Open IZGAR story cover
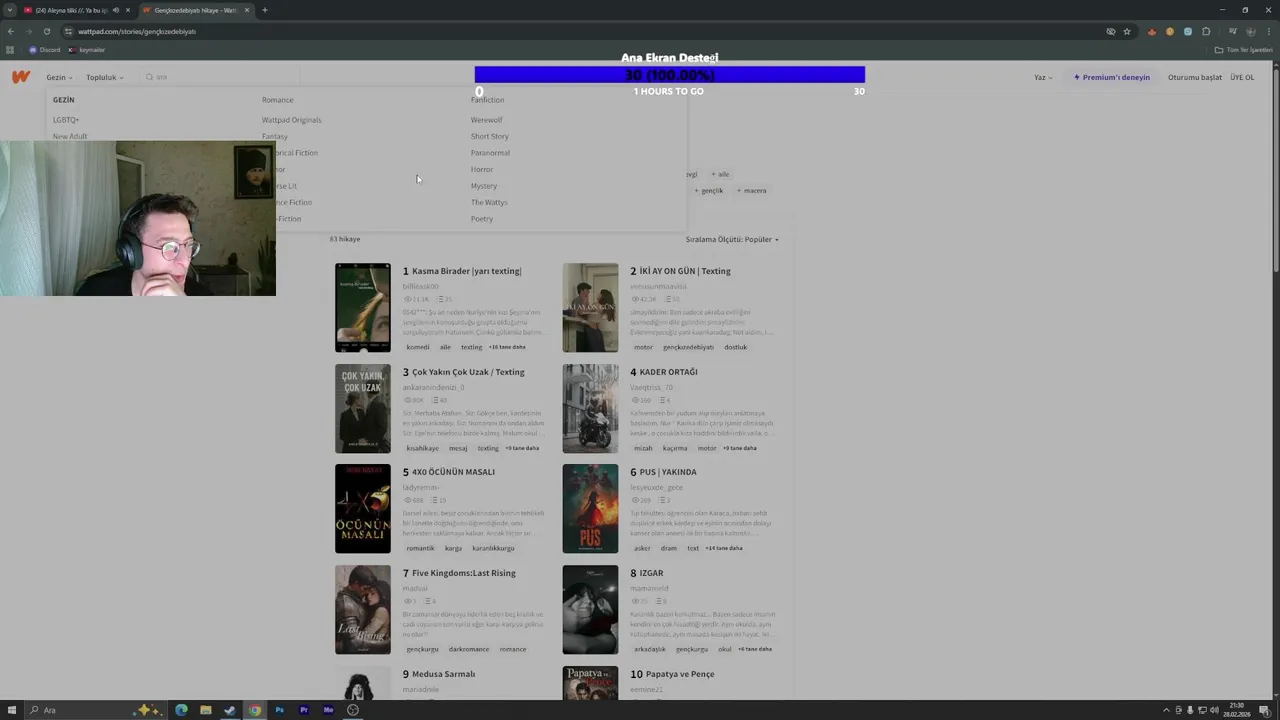The height and width of the screenshot is (720, 1280). tap(590, 610)
